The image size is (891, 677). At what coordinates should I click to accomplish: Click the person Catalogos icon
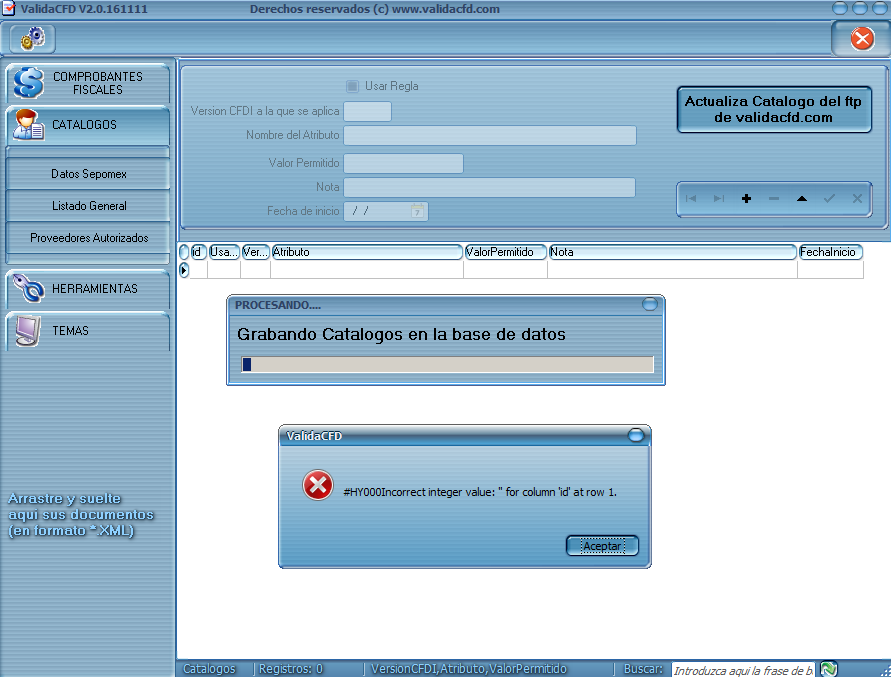[x=28, y=125]
